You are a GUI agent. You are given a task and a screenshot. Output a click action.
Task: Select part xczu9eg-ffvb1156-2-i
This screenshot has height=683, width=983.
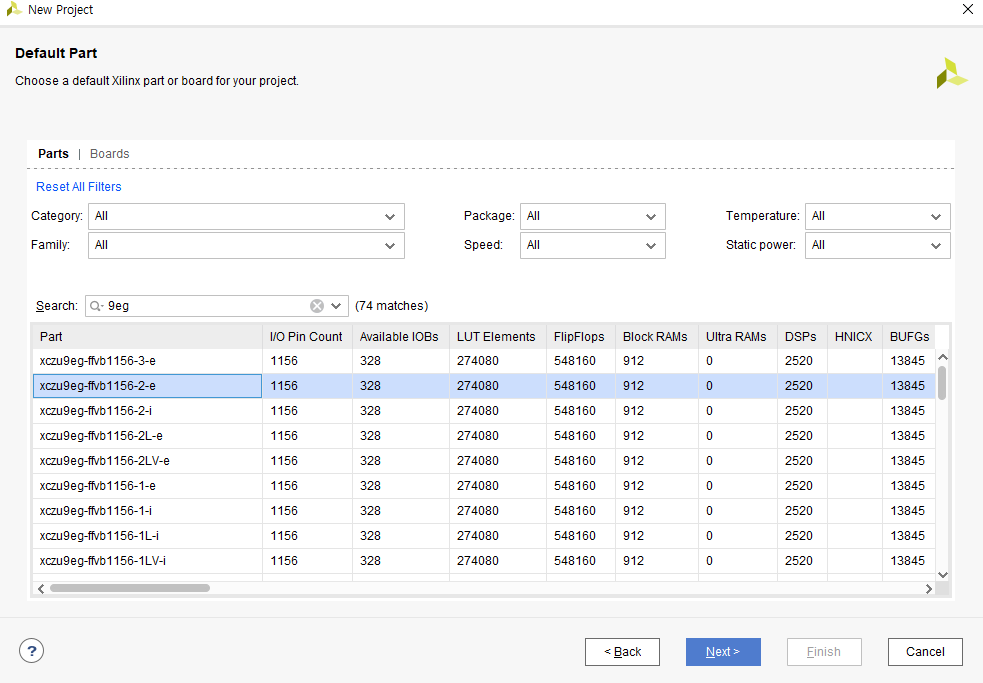147,411
